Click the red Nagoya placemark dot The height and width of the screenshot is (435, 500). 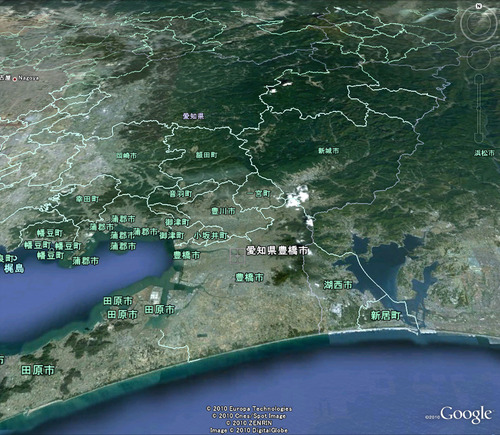coord(15,79)
